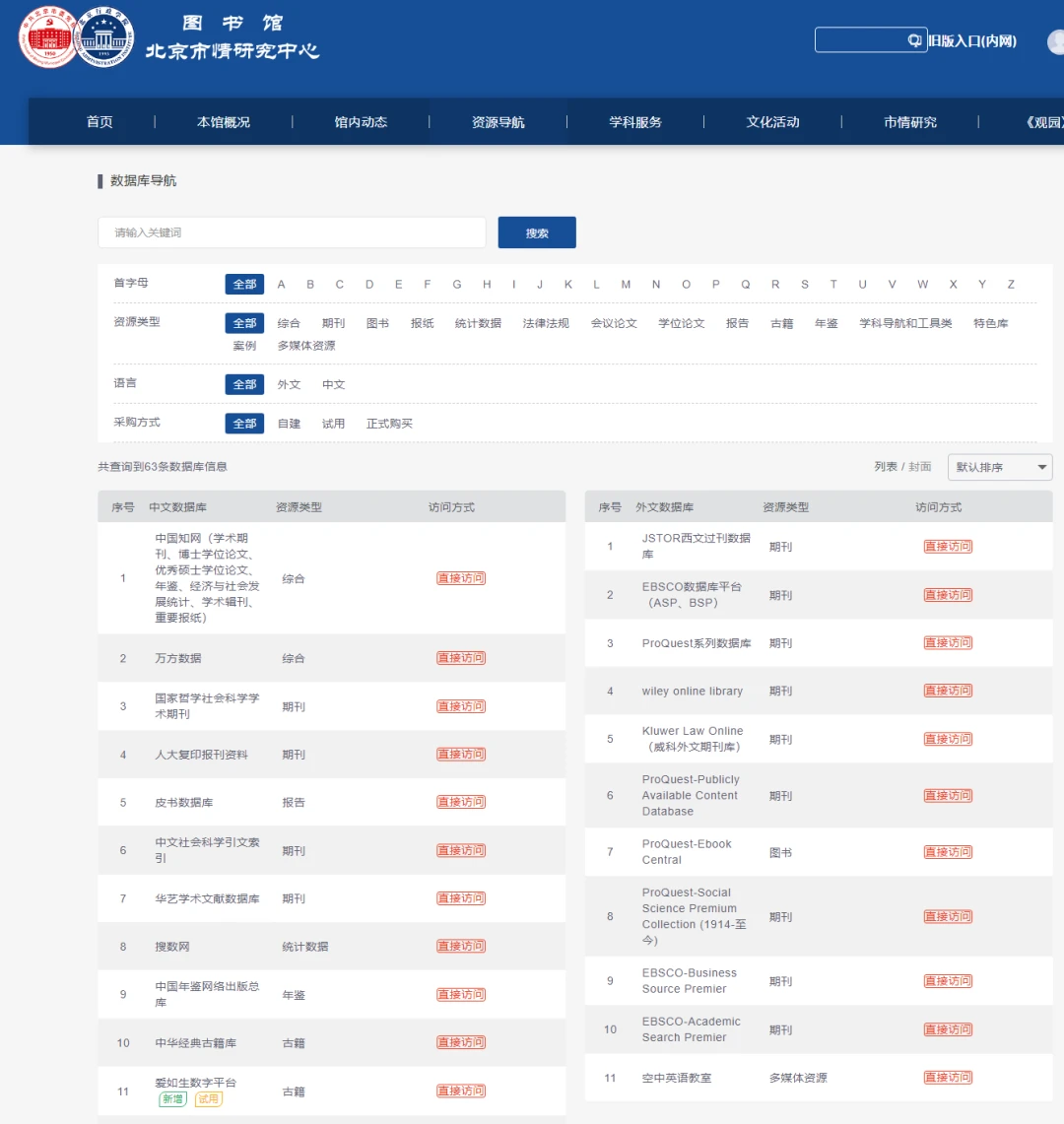Screen dimensions: 1064x1124
Task: Open 馆内动态 navigation item
Action: click(x=361, y=122)
